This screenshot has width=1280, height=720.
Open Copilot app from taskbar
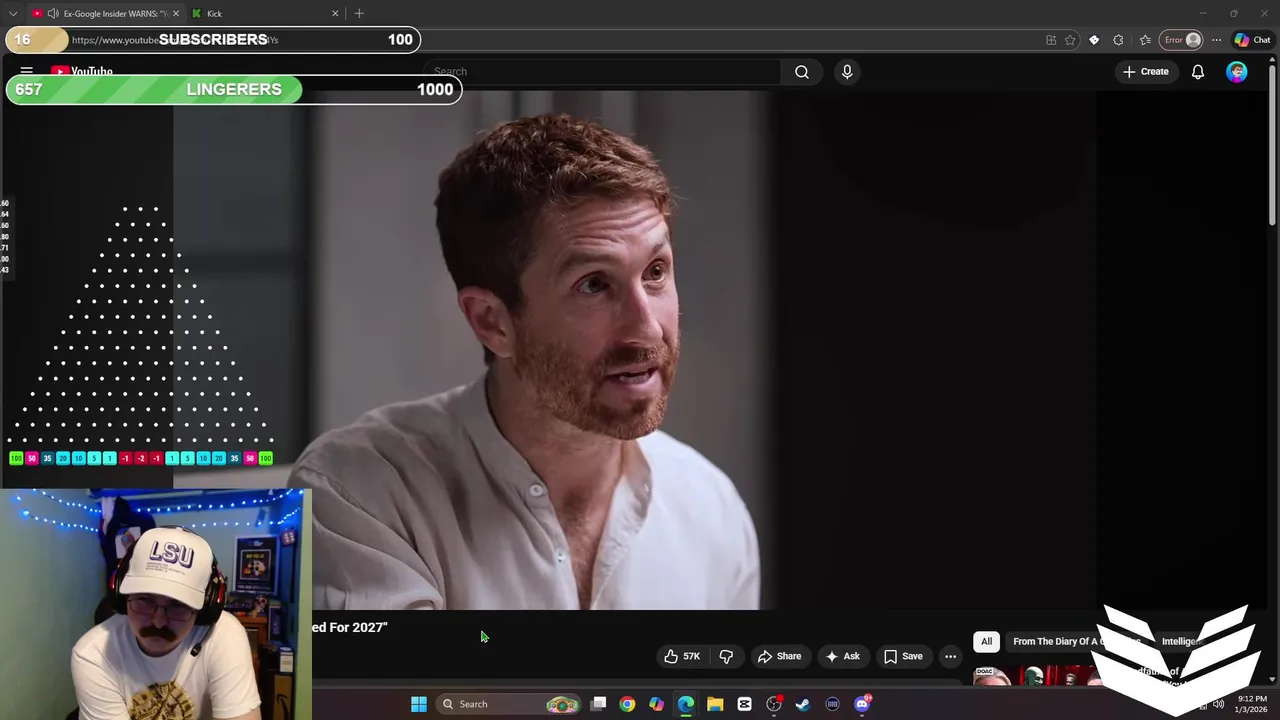[x=656, y=704]
